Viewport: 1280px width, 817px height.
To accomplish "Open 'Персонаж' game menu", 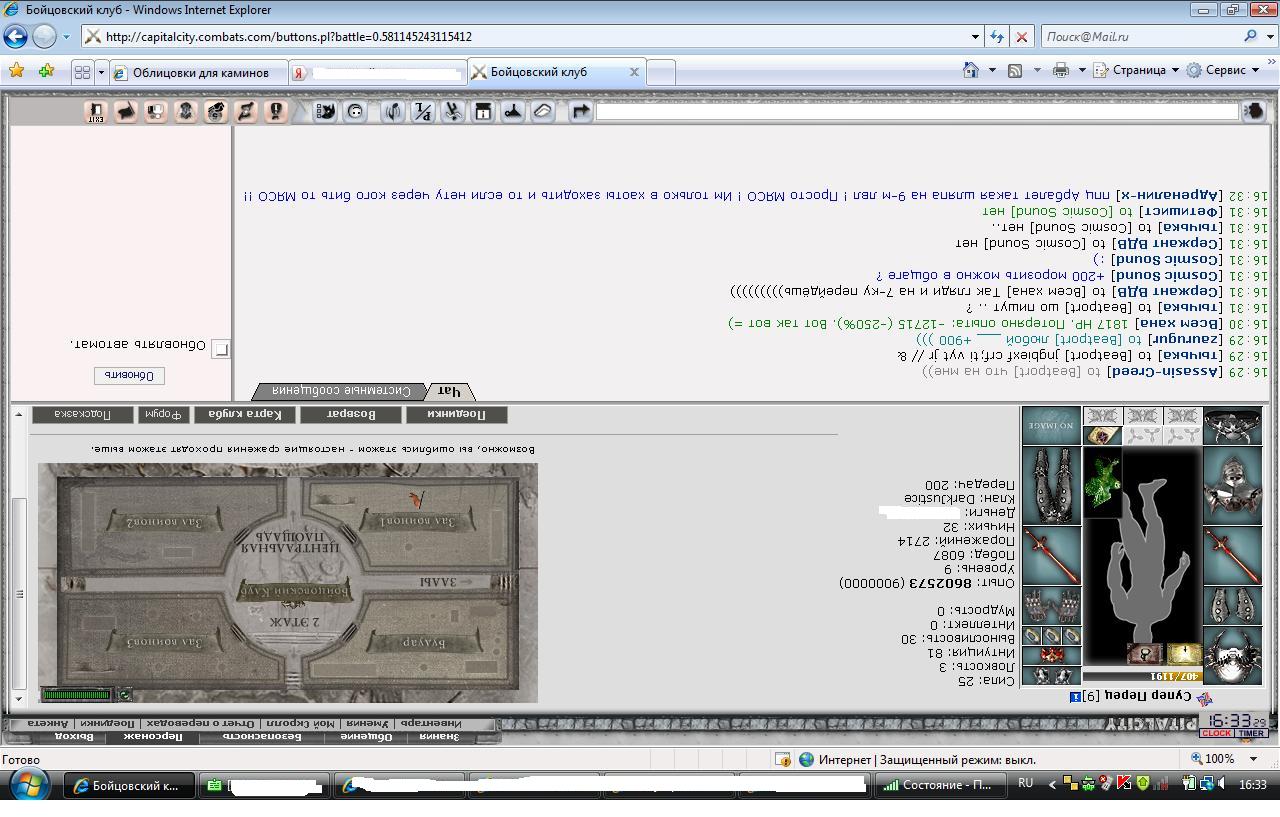I will click(152, 737).
